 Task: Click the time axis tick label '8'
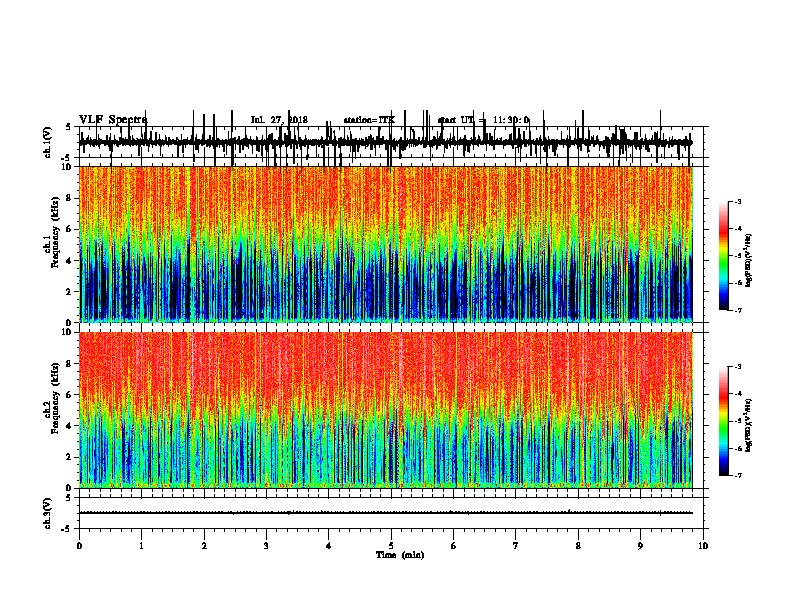coord(578,545)
